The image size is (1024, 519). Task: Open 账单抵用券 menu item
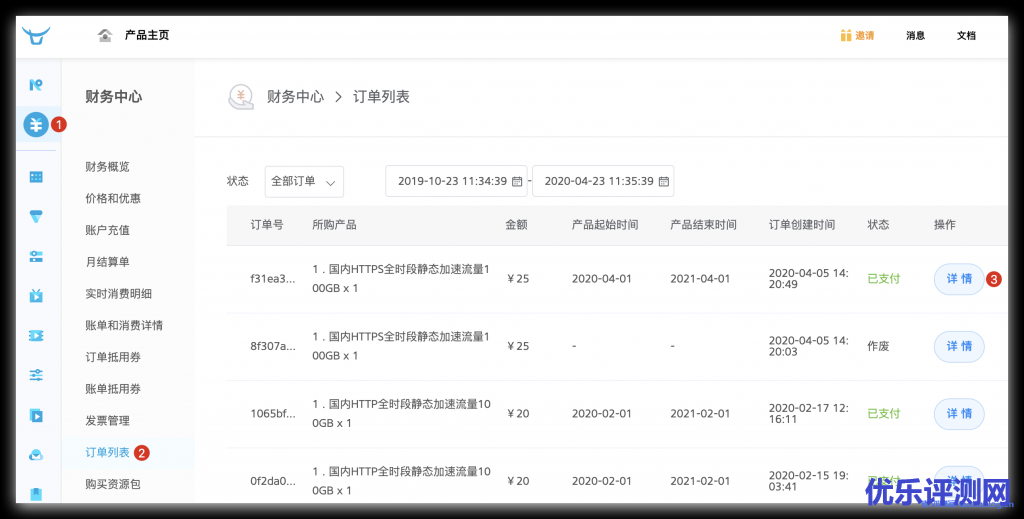[113, 389]
